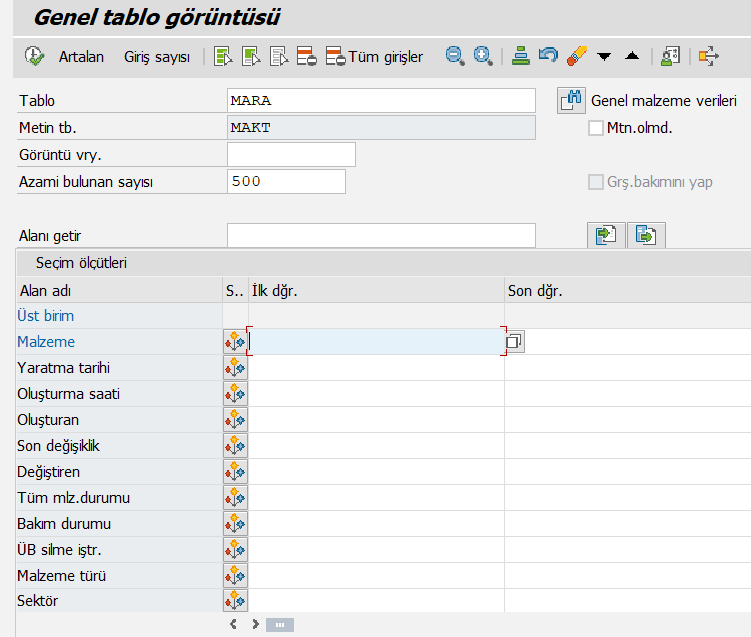Click the undo arrow toolbar icon
This screenshot has width=751, height=637.
tap(548, 57)
